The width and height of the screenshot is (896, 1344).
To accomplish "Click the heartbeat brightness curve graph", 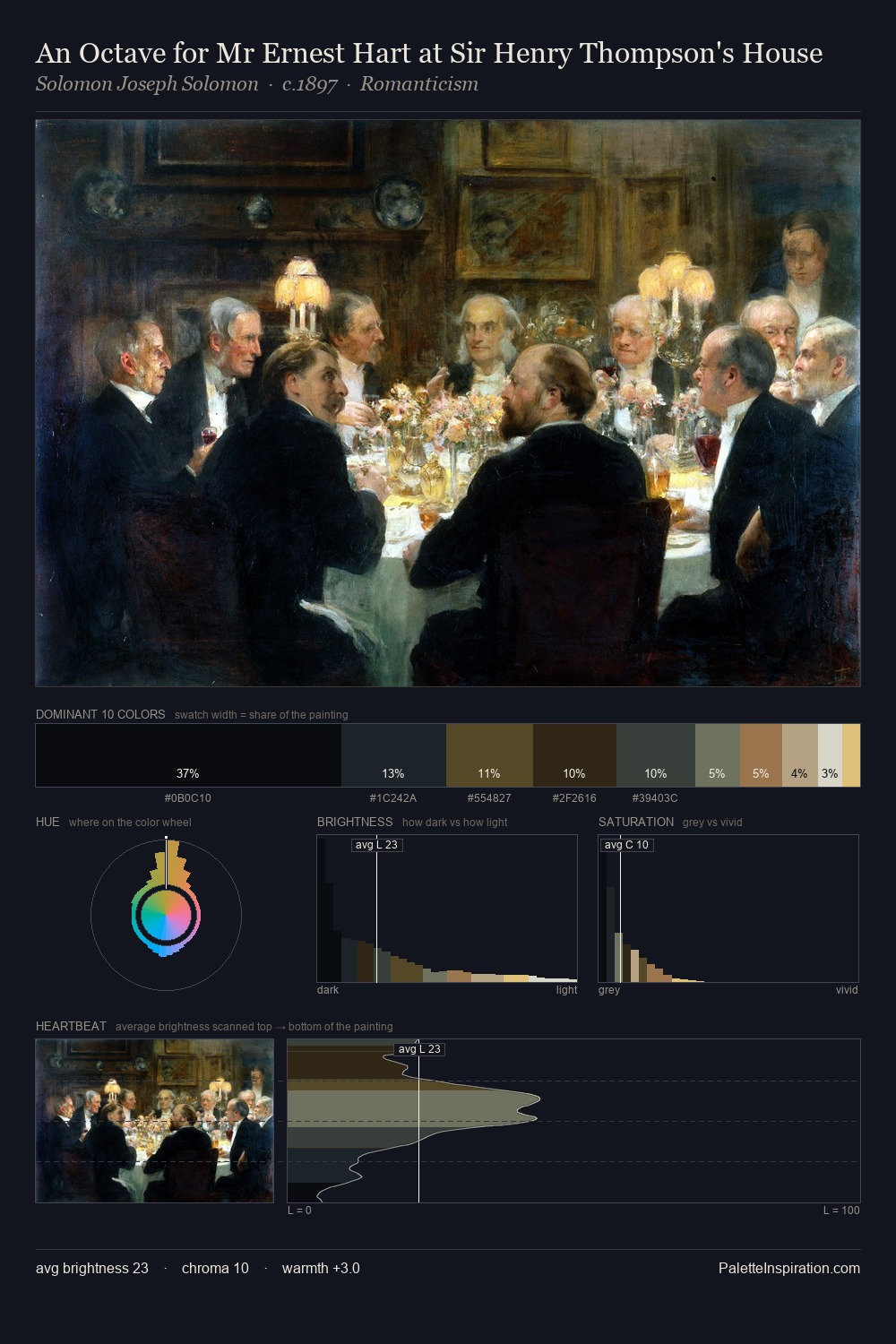I will (x=573, y=1120).
